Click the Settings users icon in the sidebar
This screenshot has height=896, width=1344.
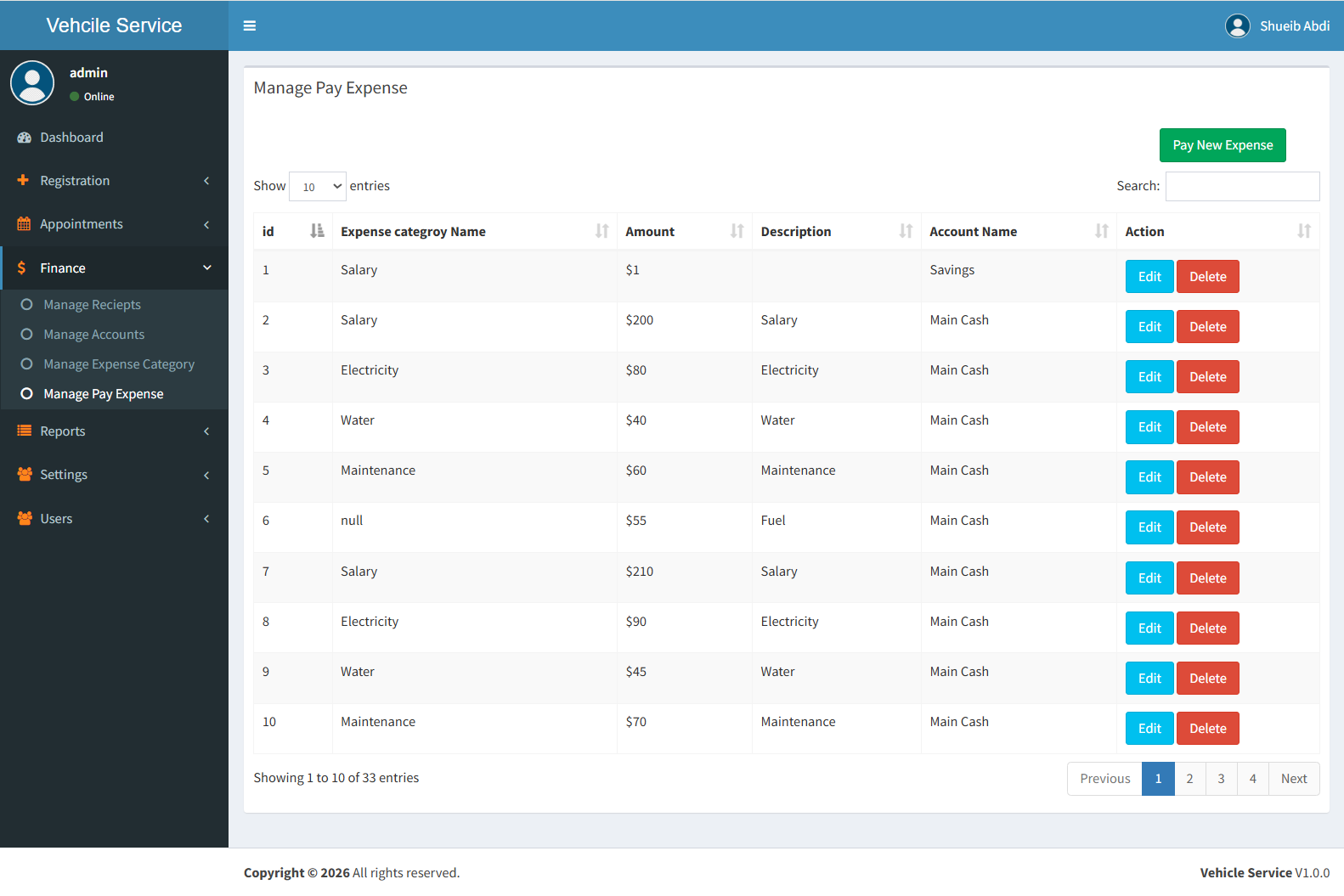point(25,475)
